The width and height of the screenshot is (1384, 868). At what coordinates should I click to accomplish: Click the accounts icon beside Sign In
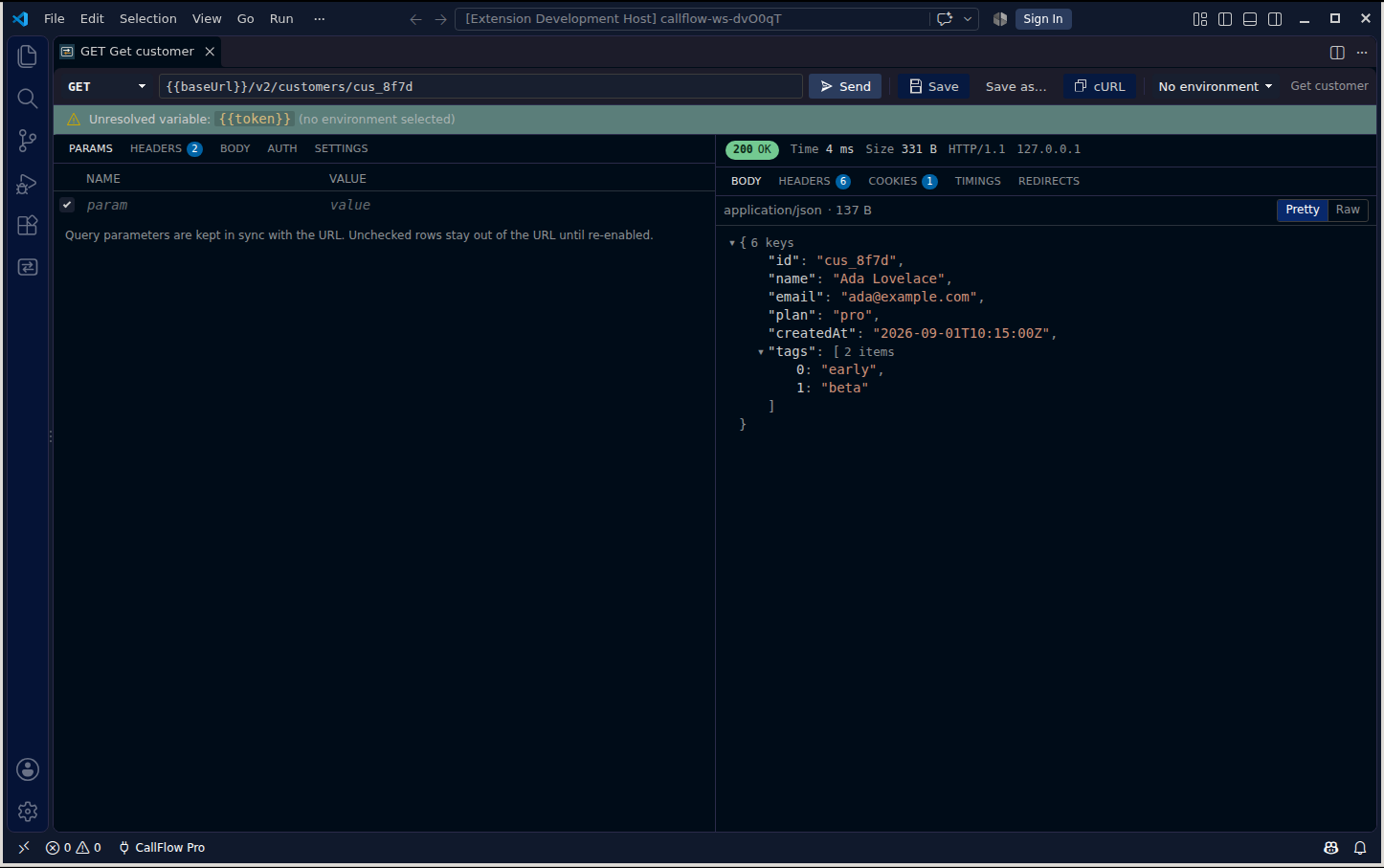[x=1000, y=19]
